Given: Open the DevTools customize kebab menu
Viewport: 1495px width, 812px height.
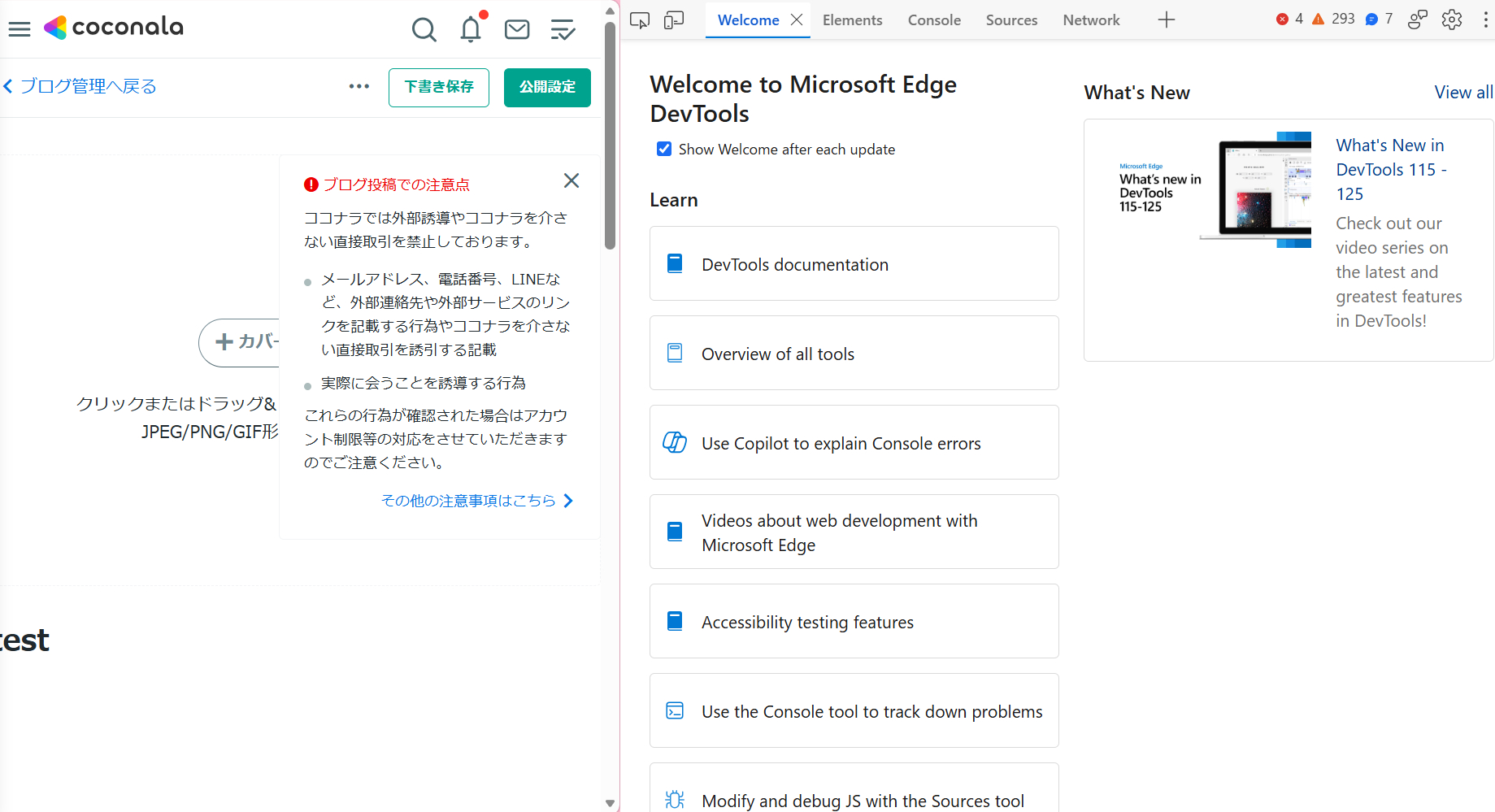Looking at the screenshot, I should 1485,20.
